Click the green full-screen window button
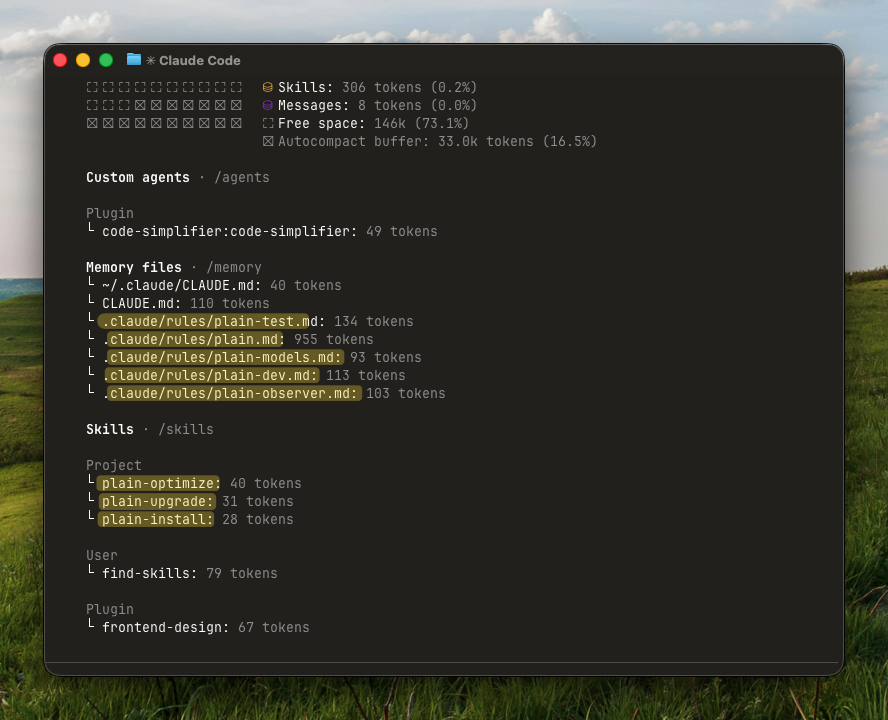Viewport: 888px width, 720px height. pyautogui.click(x=106, y=60)
